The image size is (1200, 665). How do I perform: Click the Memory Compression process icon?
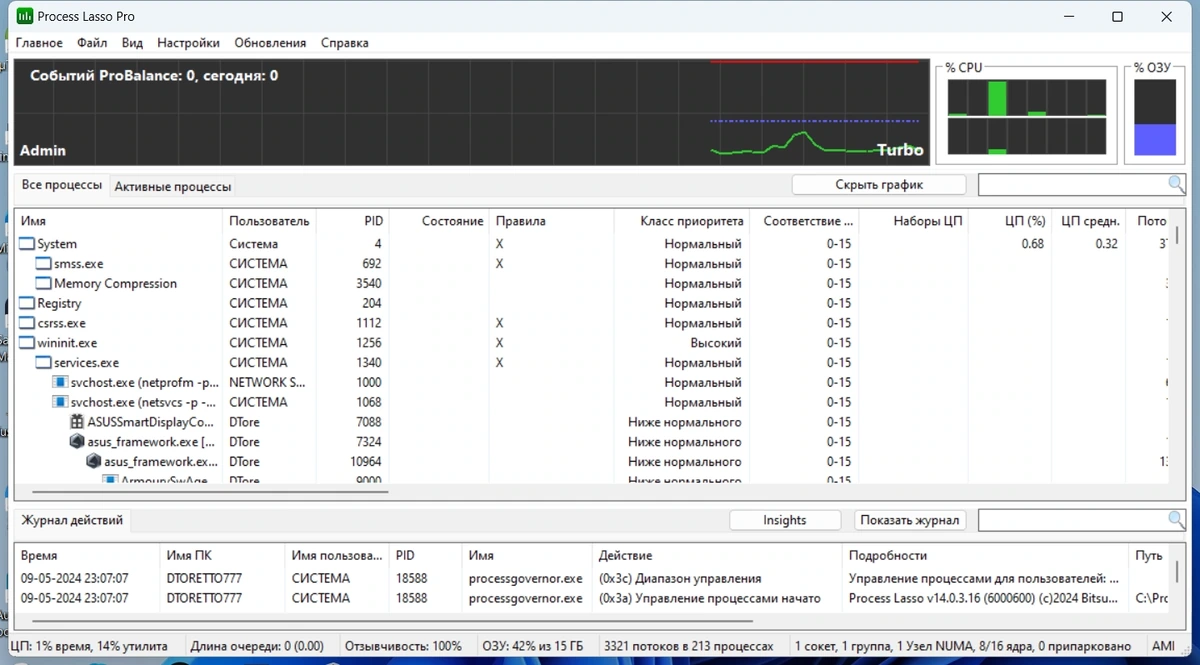point(44,284)
